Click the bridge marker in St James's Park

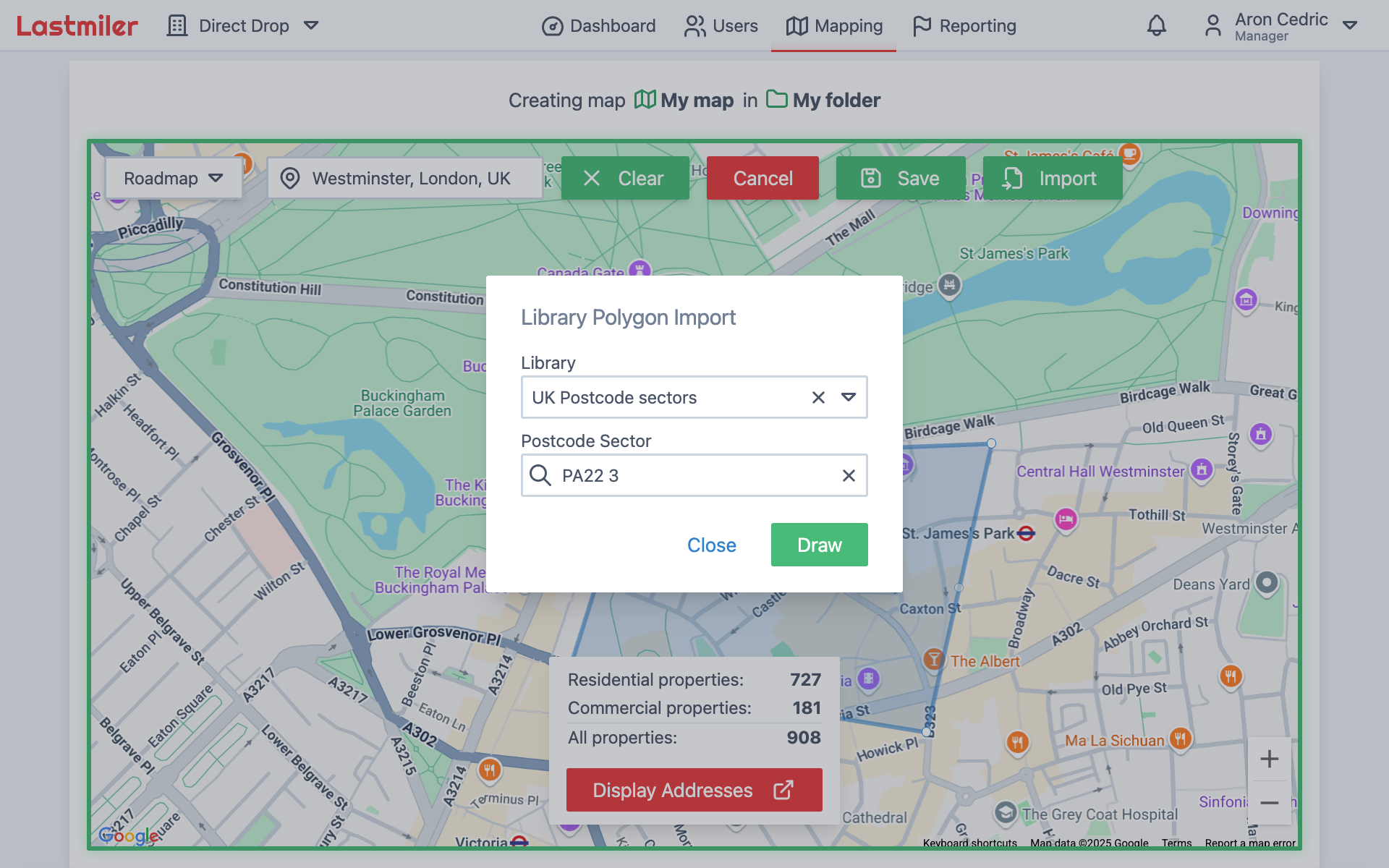(950, 285)
